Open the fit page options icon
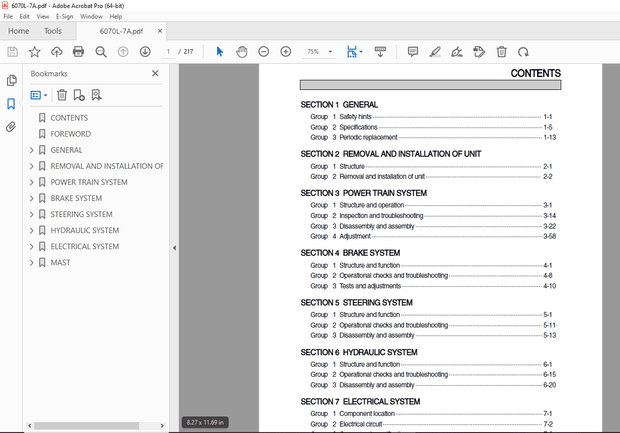Image resolution: width=620 pixels, height=433 pixels. click(354, 52)
